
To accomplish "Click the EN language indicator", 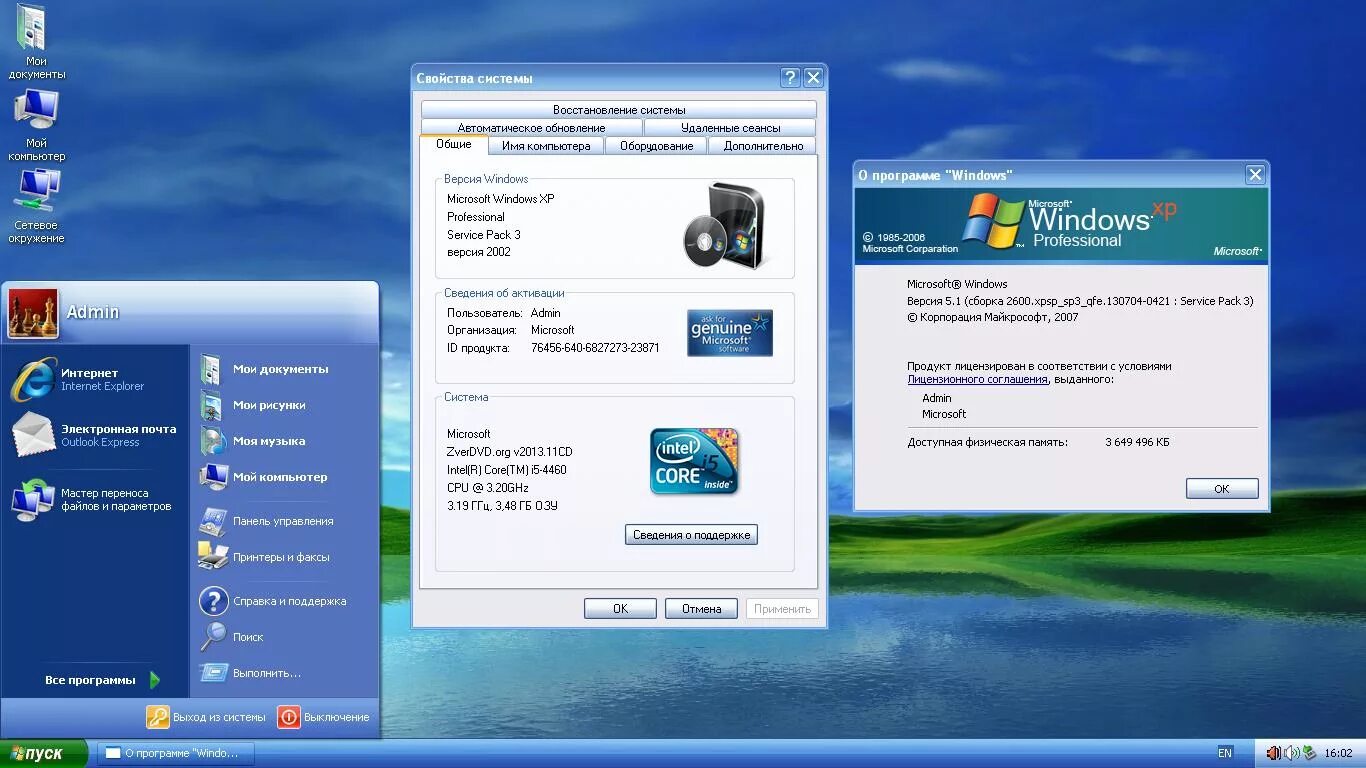I will (x=1225, y=753).
